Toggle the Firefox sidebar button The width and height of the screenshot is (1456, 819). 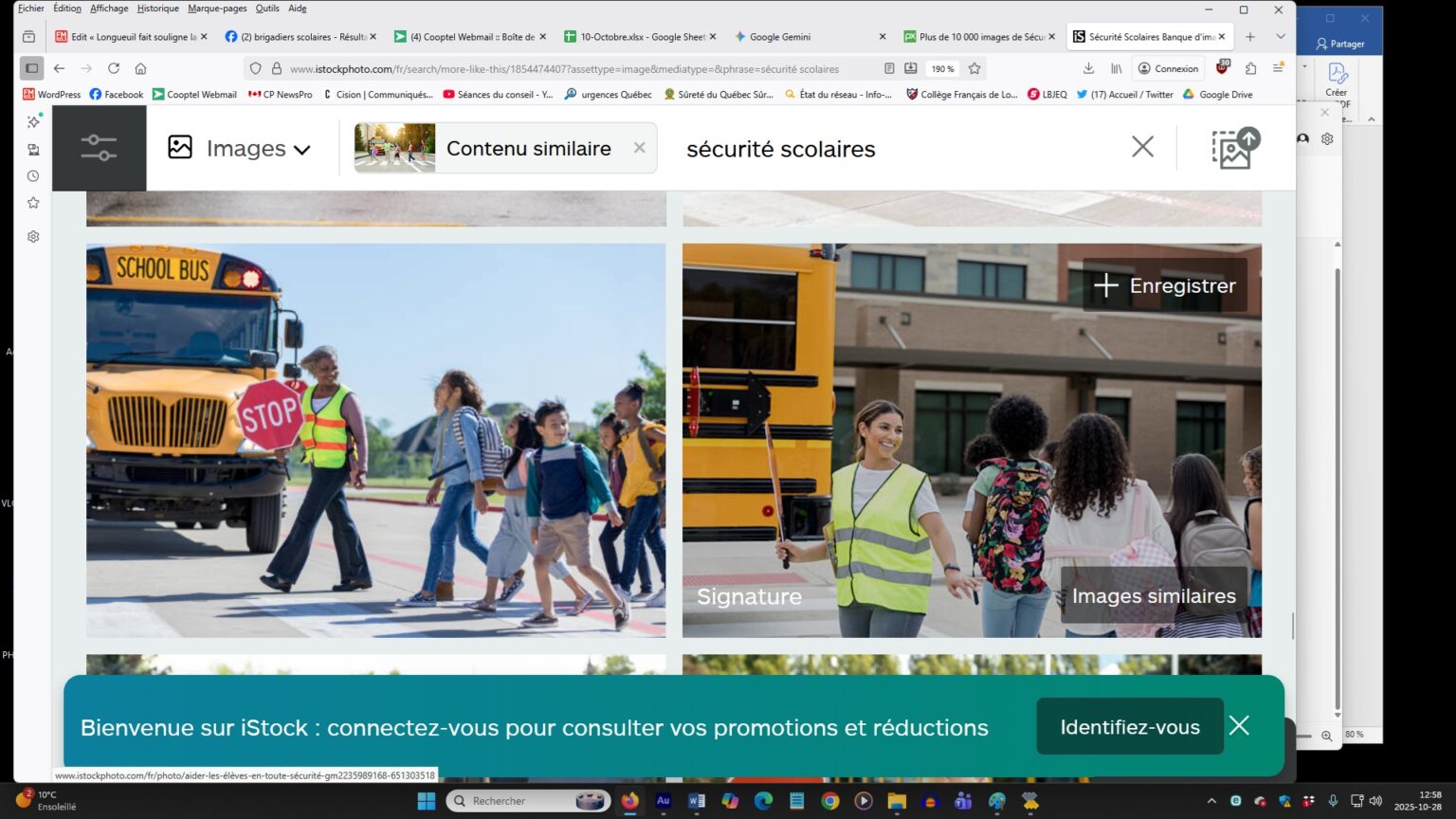click(x=31, y=68)
